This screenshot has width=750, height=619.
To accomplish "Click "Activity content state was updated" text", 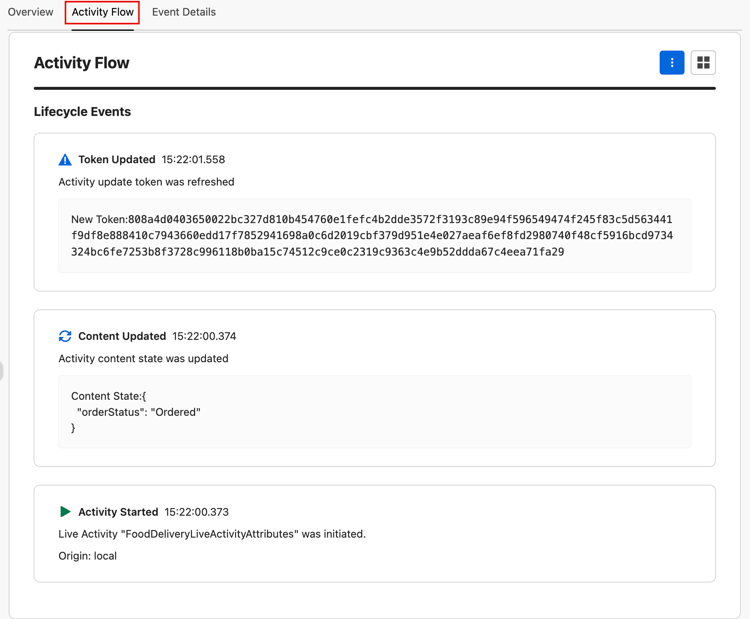I will coord(143,358).
